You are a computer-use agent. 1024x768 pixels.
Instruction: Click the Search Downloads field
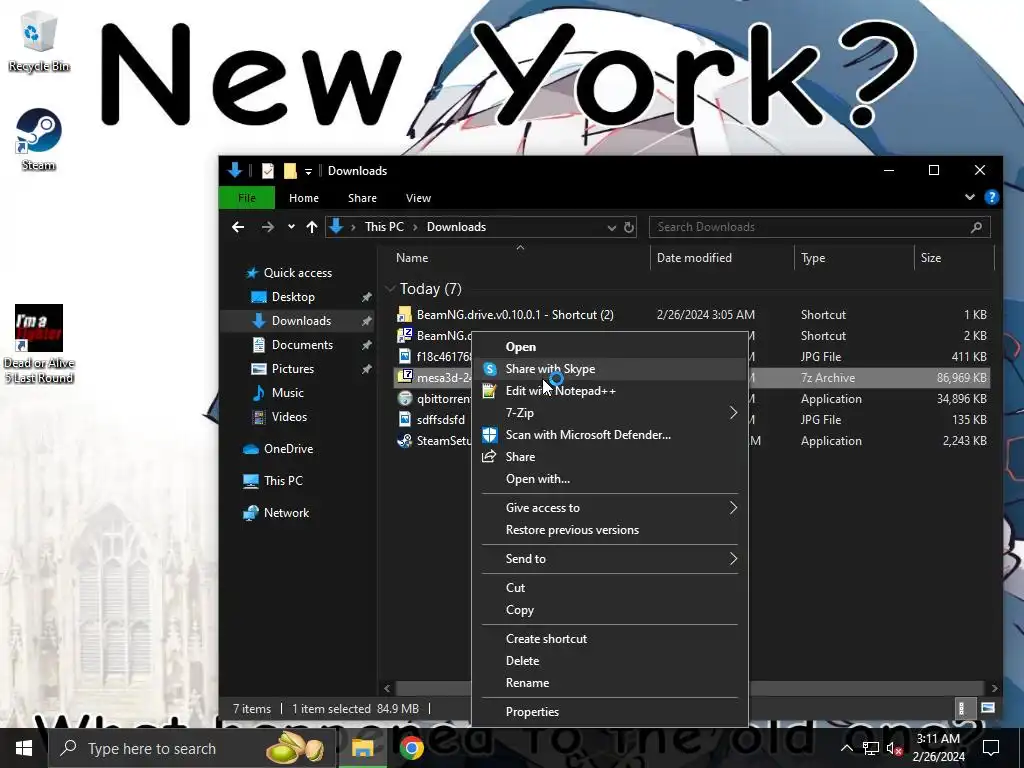tap(820, 227)
